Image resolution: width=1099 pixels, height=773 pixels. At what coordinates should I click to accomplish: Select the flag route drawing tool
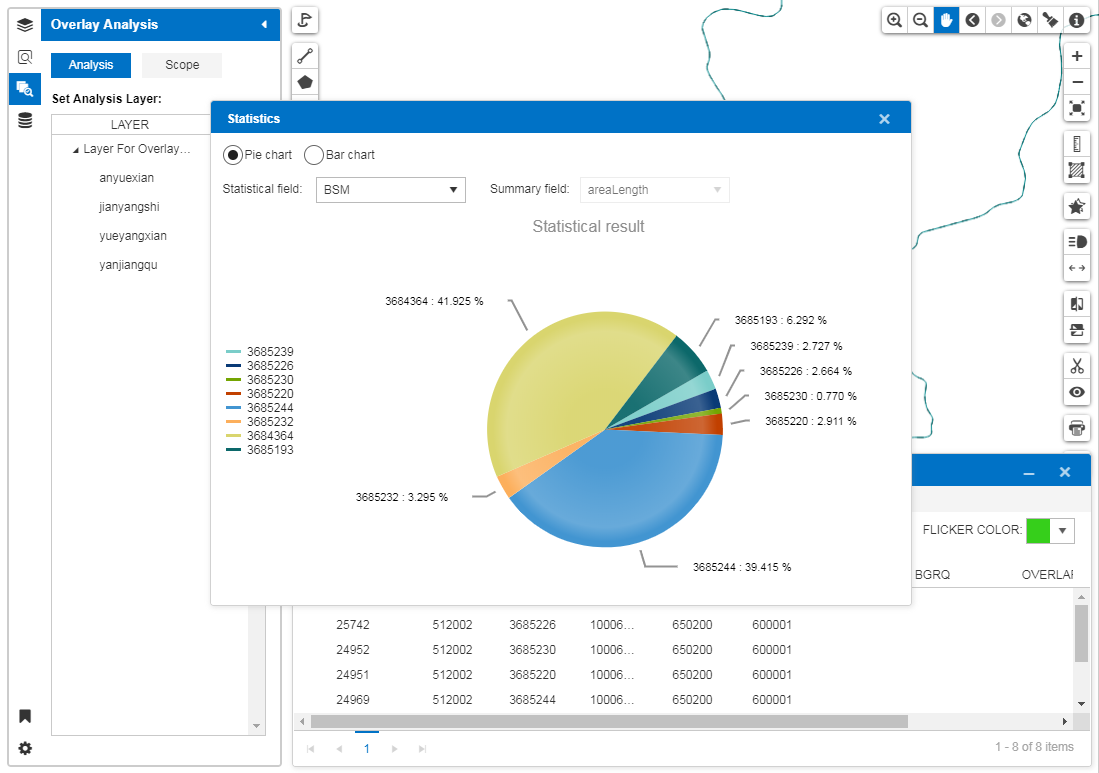pyautogui.click(x=305, y=20)
